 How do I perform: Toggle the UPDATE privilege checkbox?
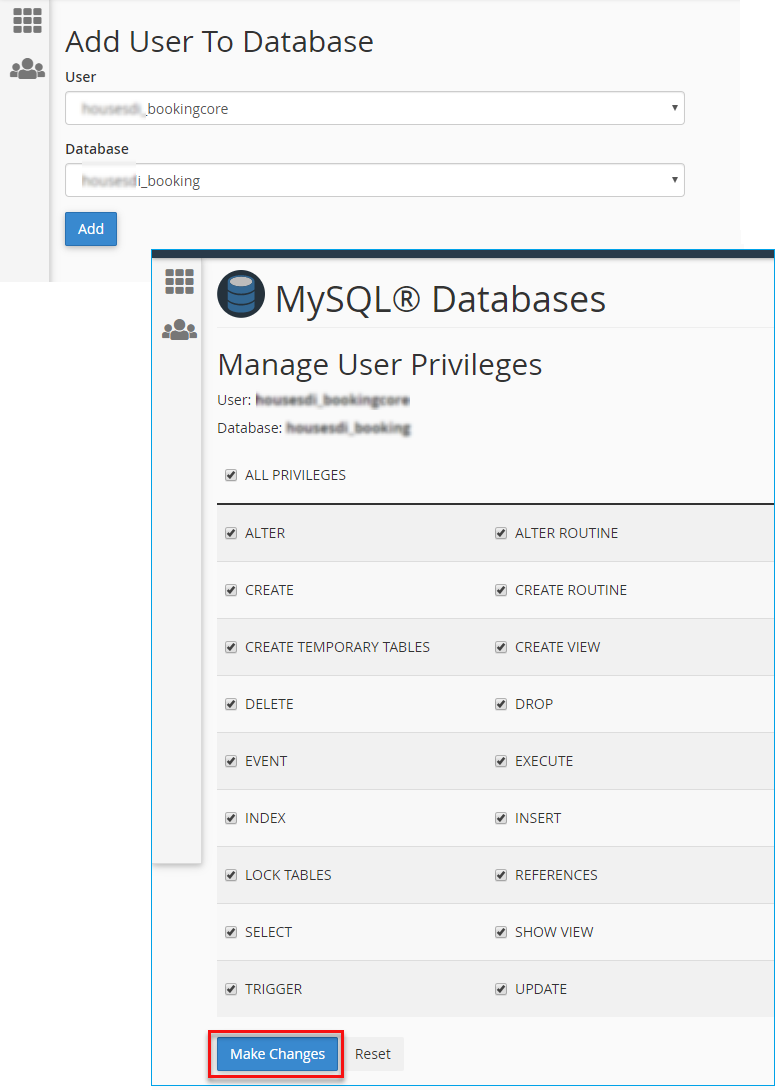[x=501, y=989]
